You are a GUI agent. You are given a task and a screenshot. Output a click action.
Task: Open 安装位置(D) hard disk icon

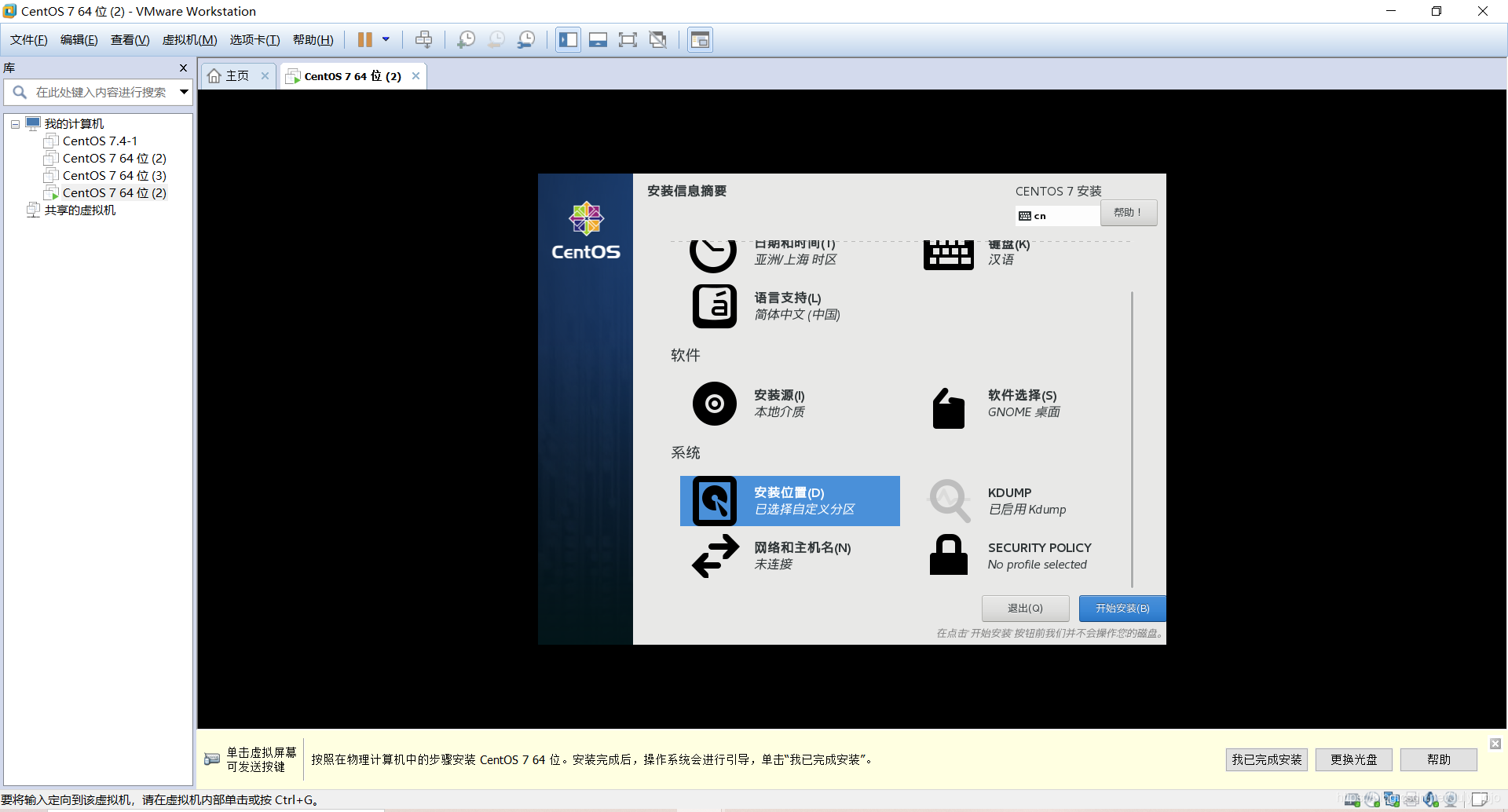714,501
